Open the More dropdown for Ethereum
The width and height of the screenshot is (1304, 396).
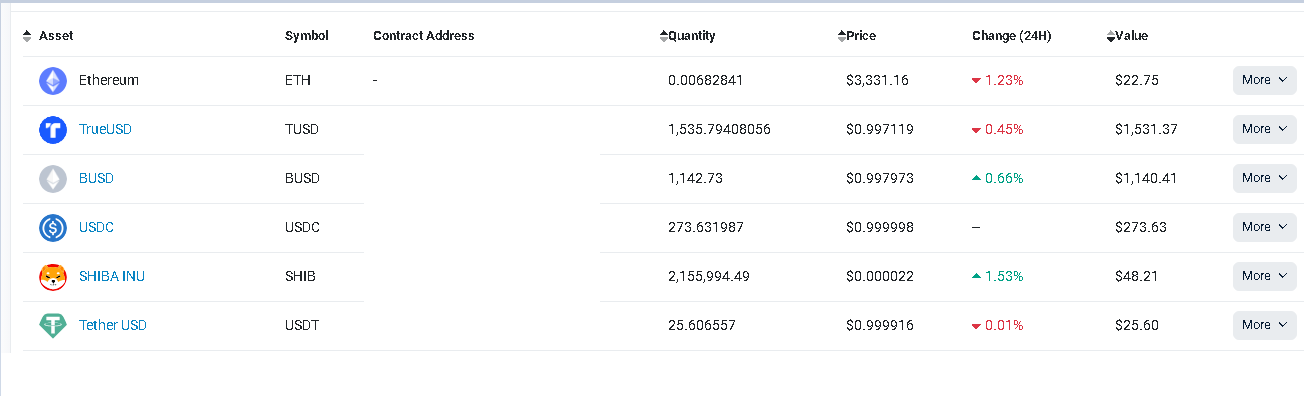1264,80
